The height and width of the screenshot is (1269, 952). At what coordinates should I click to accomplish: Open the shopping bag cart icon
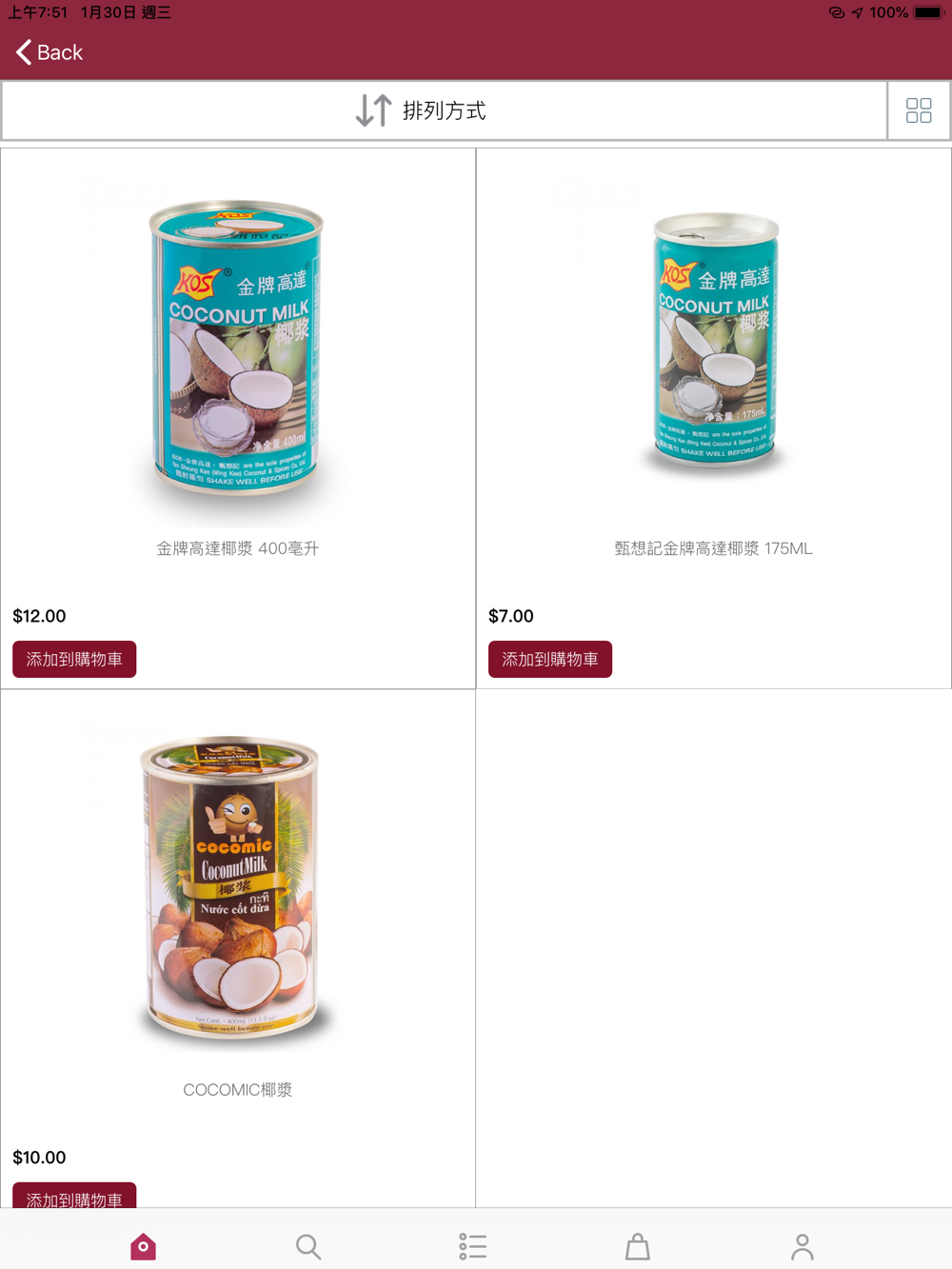coord(638,1246)
